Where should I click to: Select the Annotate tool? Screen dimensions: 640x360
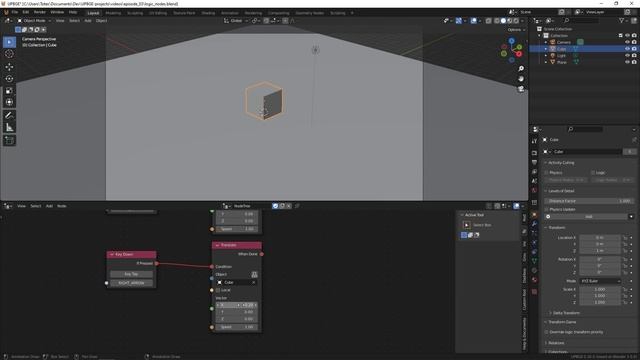9,116
